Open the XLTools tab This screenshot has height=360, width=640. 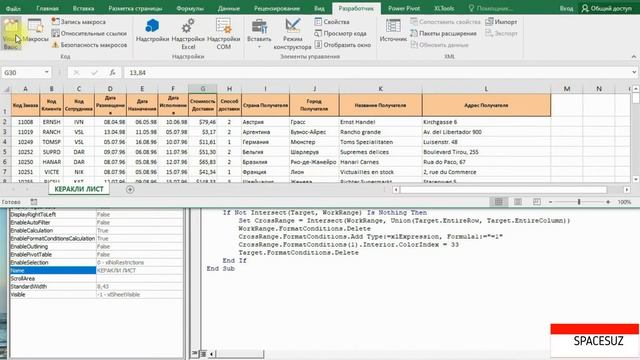(444, 8)
